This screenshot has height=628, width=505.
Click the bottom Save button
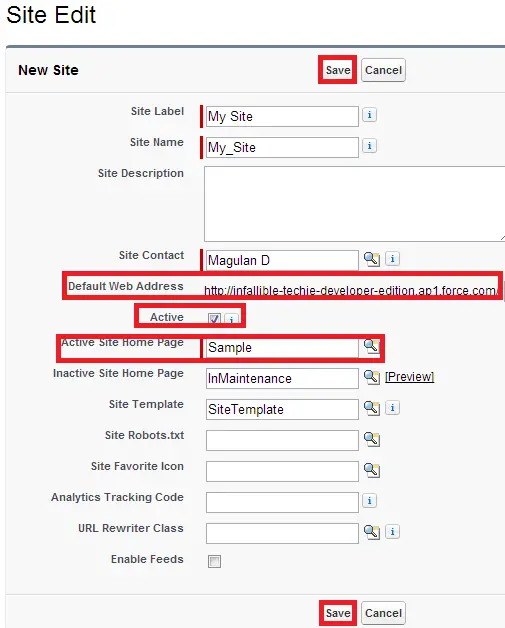click(x=338, y=613)
